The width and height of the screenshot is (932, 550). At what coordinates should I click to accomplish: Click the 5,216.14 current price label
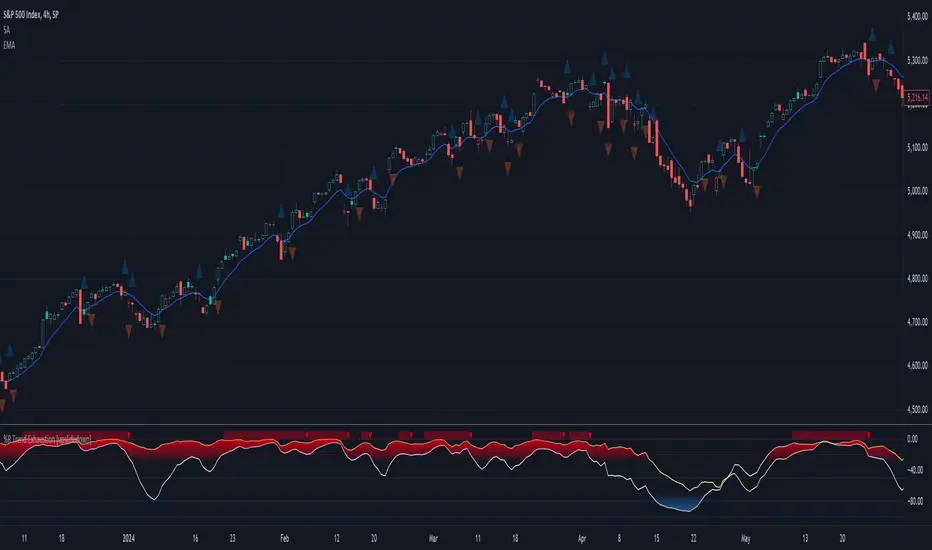pos(917,97)
